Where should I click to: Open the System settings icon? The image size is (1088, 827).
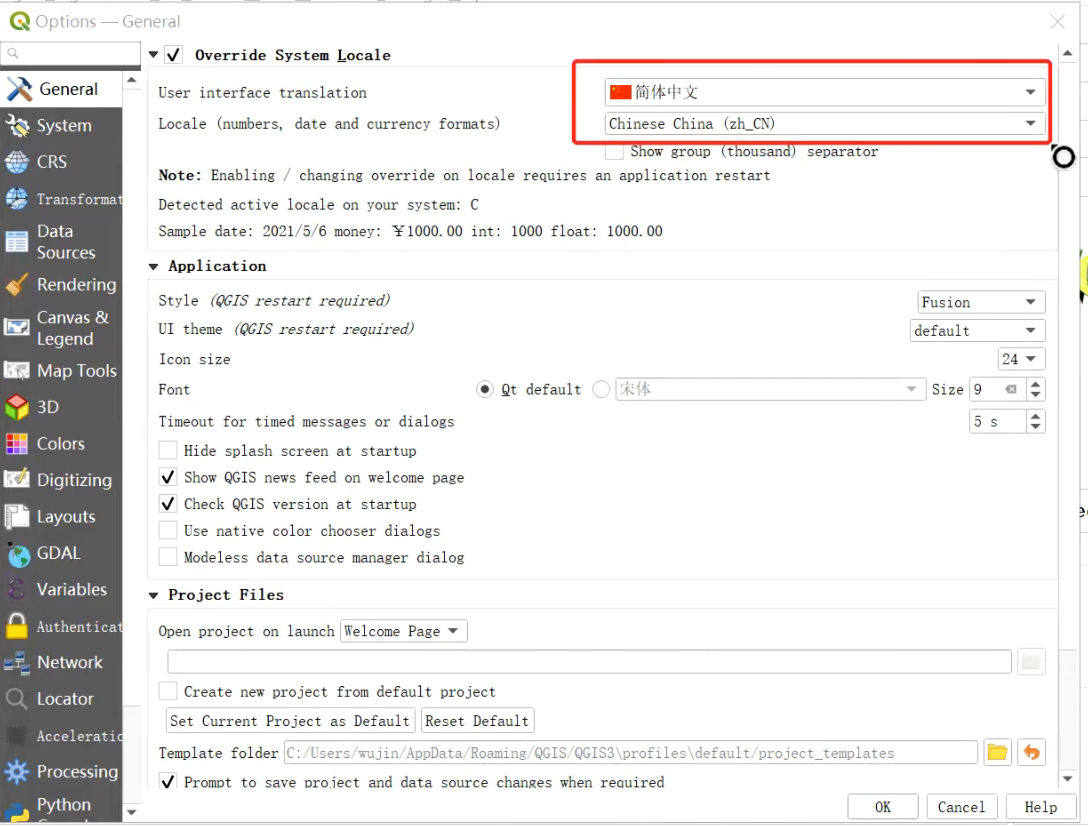pyautogui.click(x=17, y=126)
